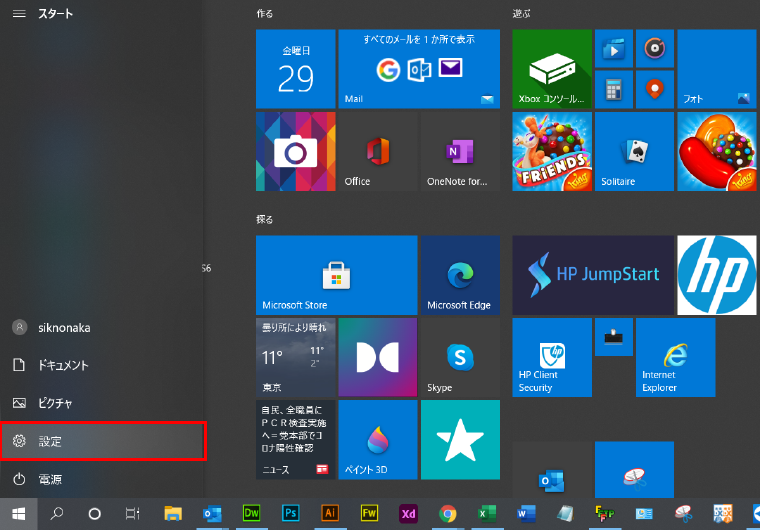The width and height of the screenshot is (760, 530).
Task: Open Snipping Tool from the taskbar
Action: click(x=683, y=514)
